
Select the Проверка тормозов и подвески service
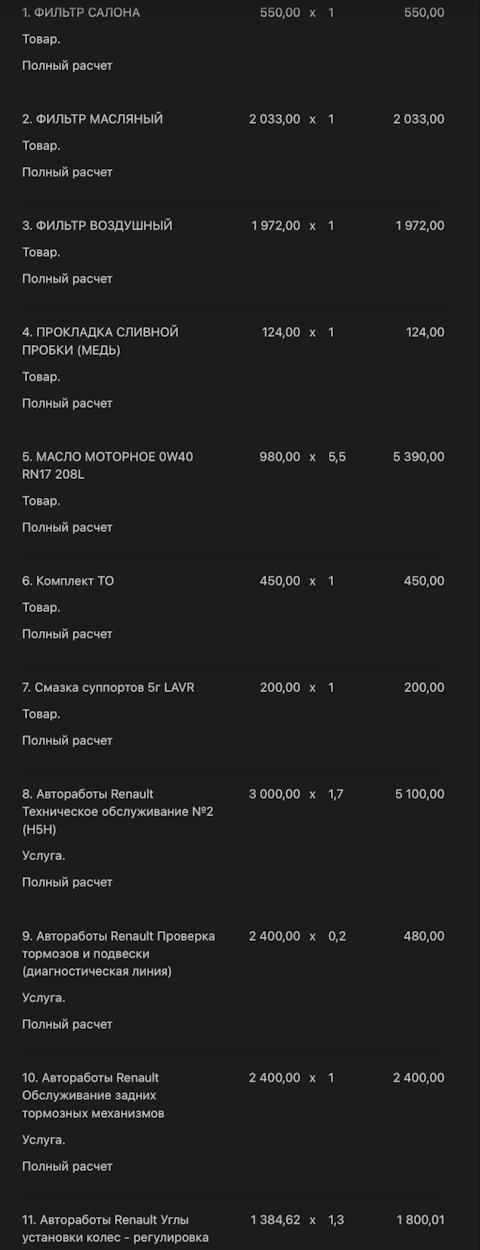coord(119,954)
